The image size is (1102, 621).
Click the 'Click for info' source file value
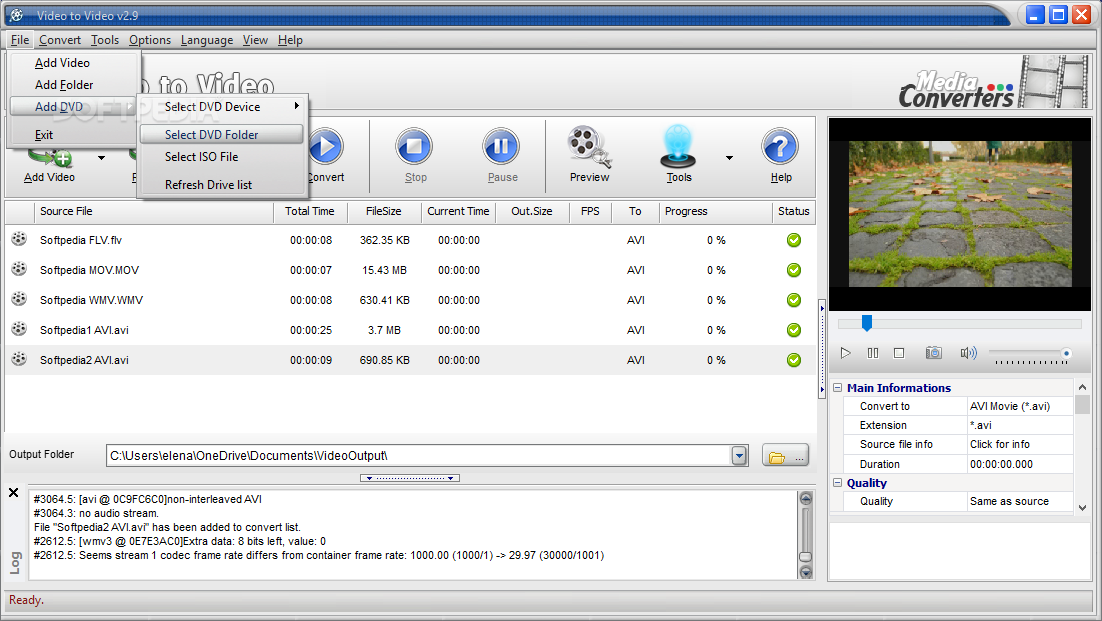coord(999,444)
